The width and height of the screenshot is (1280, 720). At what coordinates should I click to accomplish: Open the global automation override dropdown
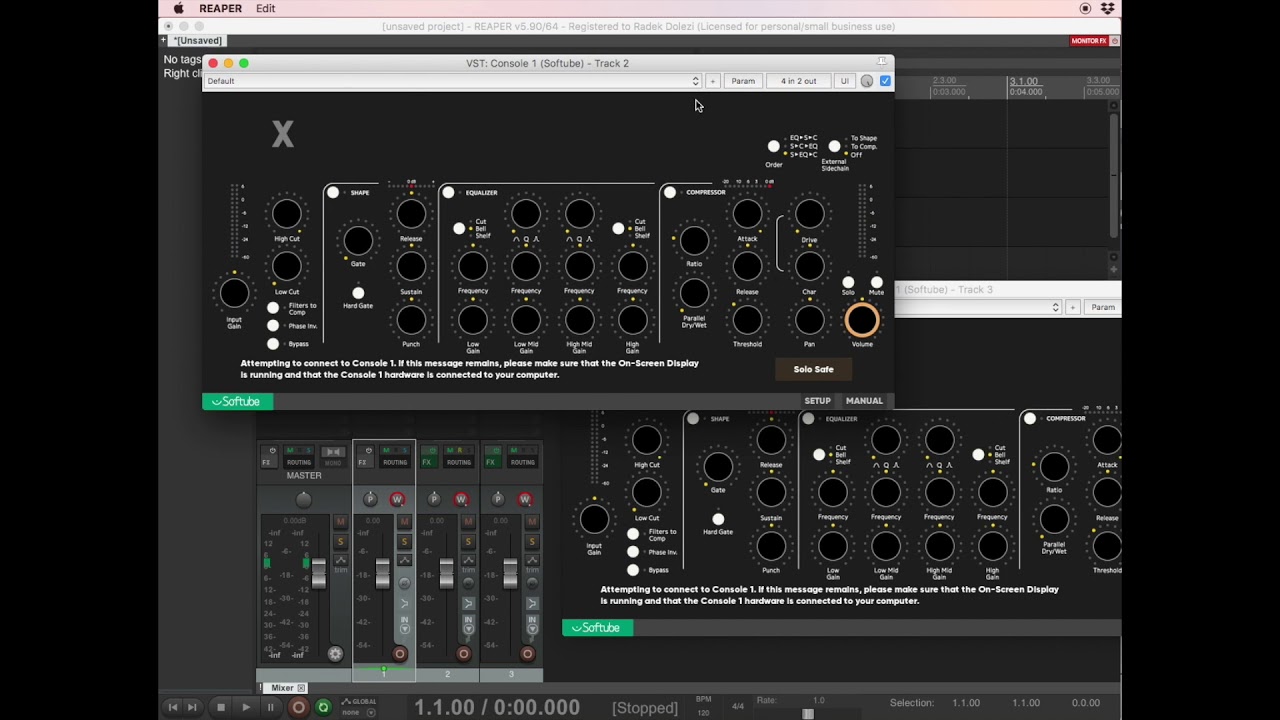tap(359, 707)
